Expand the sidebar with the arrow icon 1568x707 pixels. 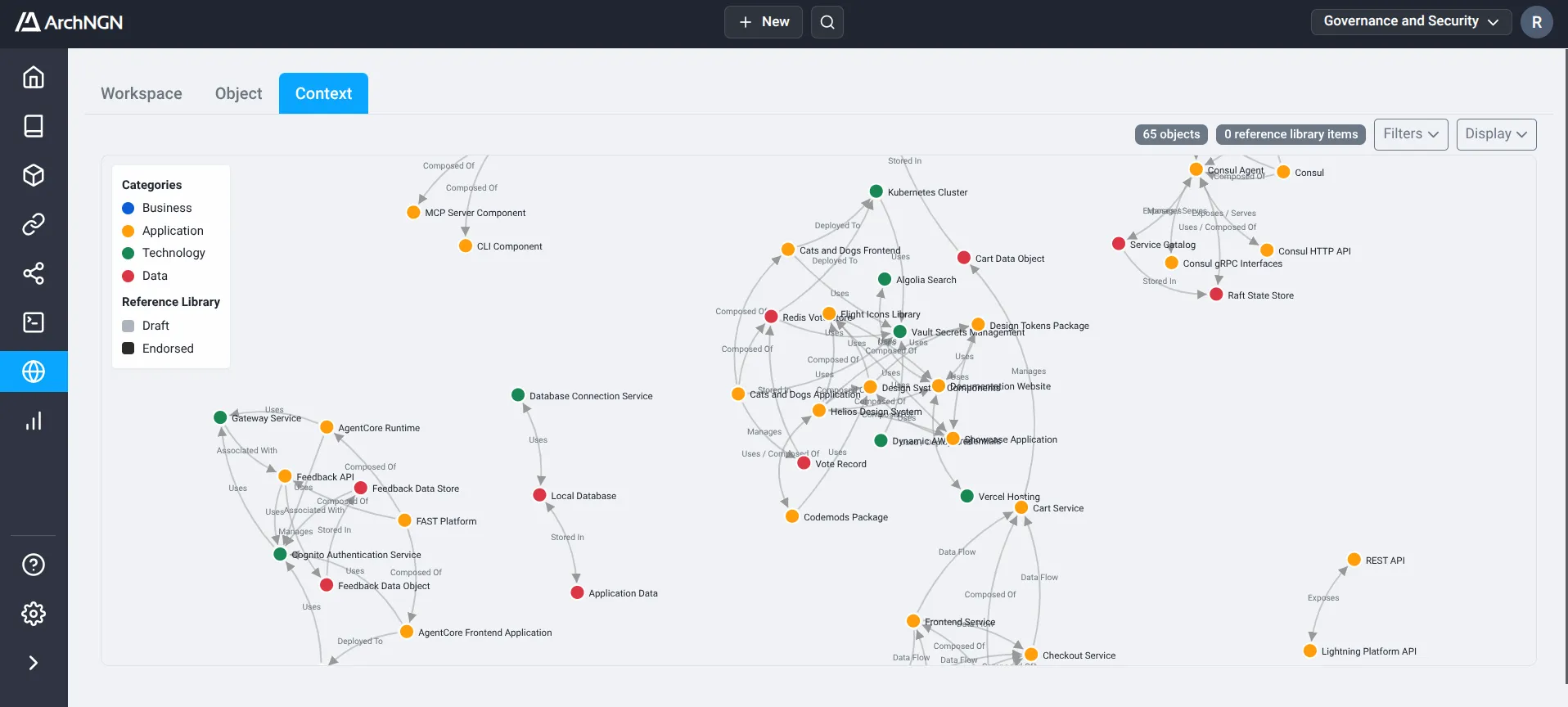[x=34, y=663]
